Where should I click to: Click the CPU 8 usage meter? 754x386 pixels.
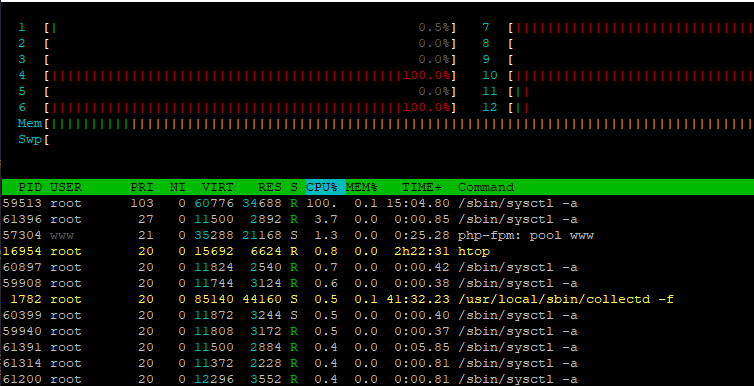tap(618, 43)
